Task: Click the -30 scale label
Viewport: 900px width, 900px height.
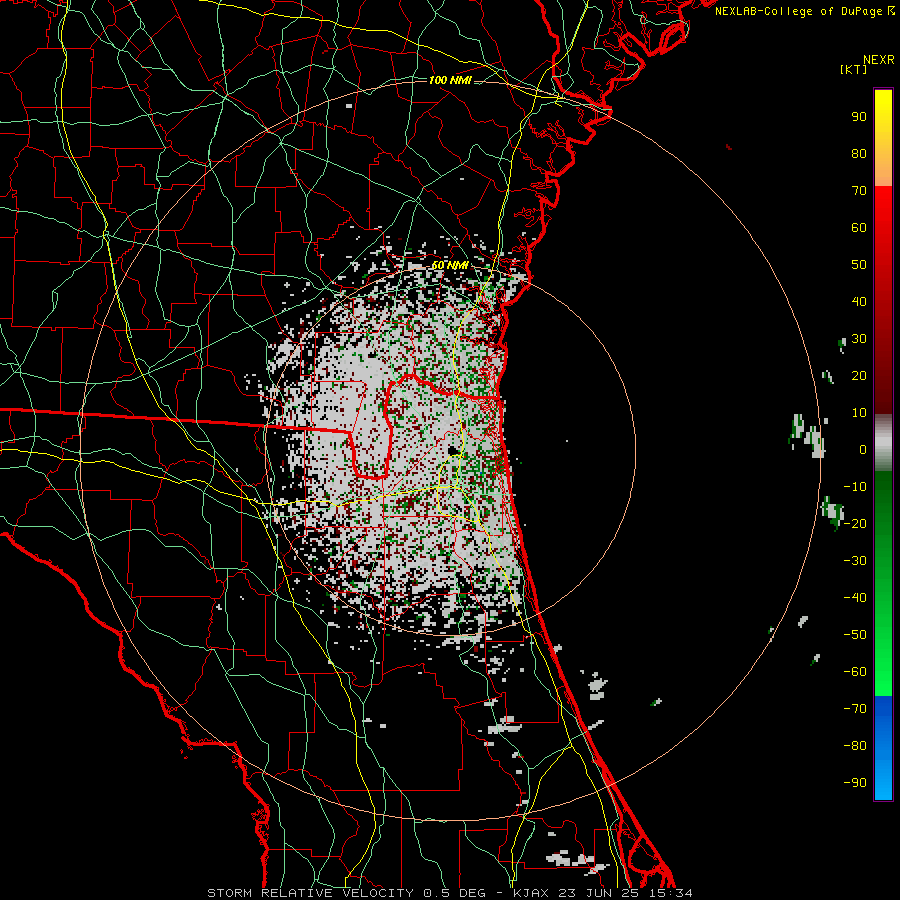Action: coord(855,561)
